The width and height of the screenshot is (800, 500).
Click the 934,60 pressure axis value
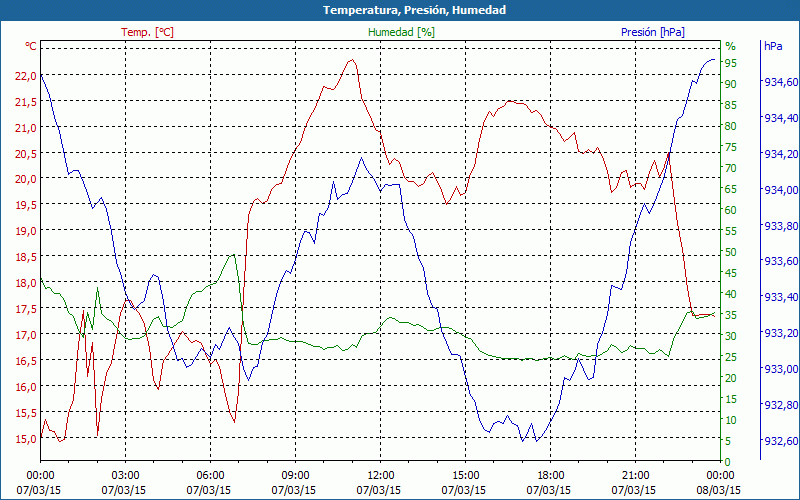tap(781, 82)
